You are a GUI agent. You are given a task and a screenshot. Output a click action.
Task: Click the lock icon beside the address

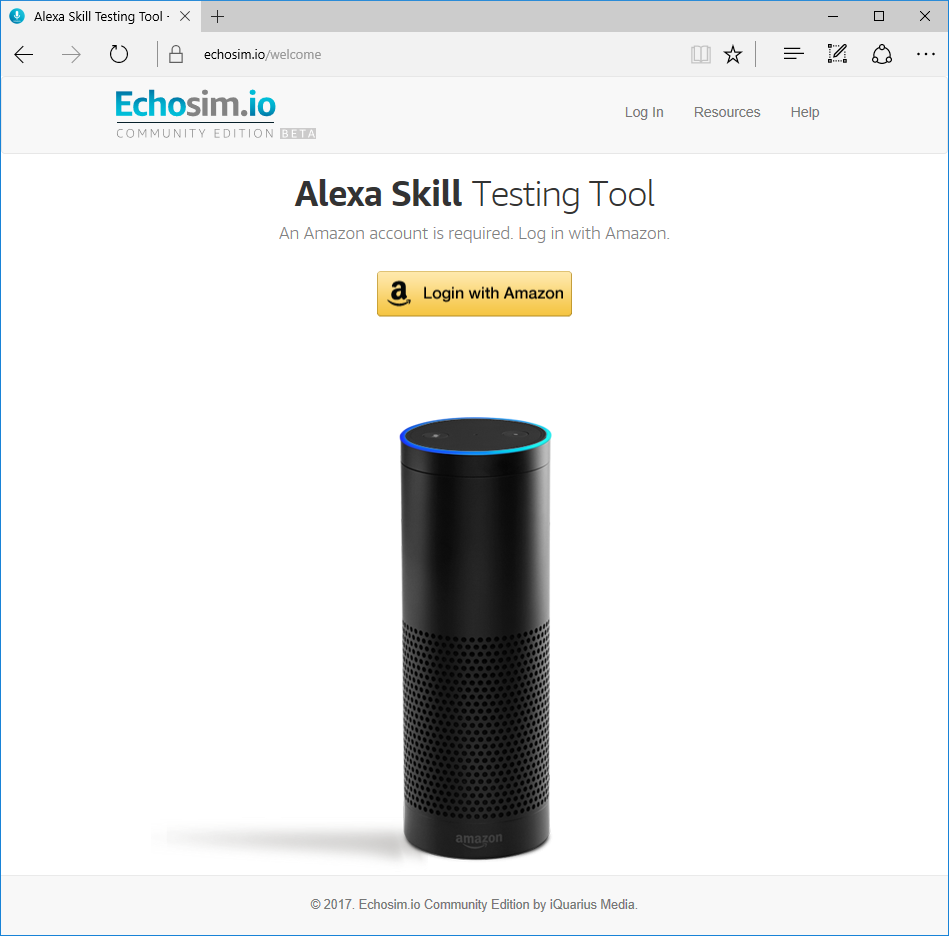click(x=176, y=54)
